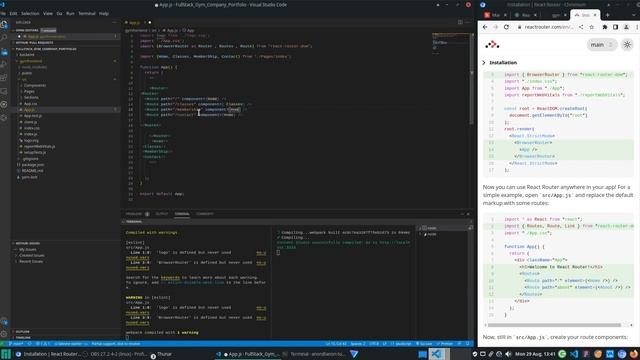Toggle Go Live server in status bar
Screen dimensions: 640x360
coord(424,344)
